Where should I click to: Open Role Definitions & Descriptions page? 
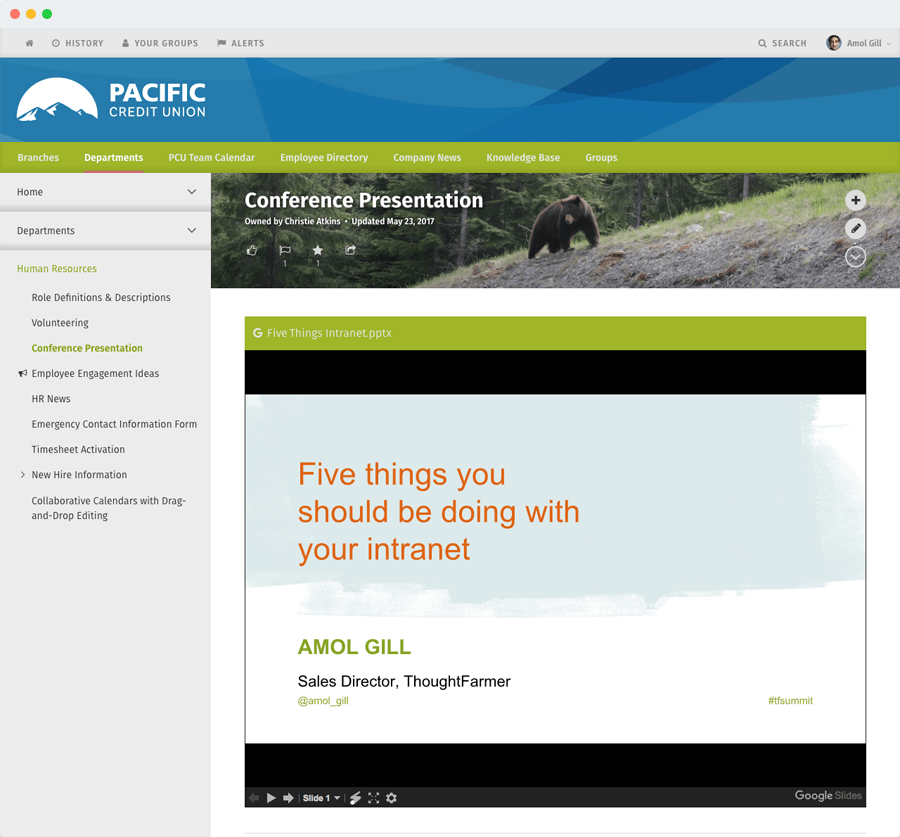pyautogui.click(x=101, y=297)
